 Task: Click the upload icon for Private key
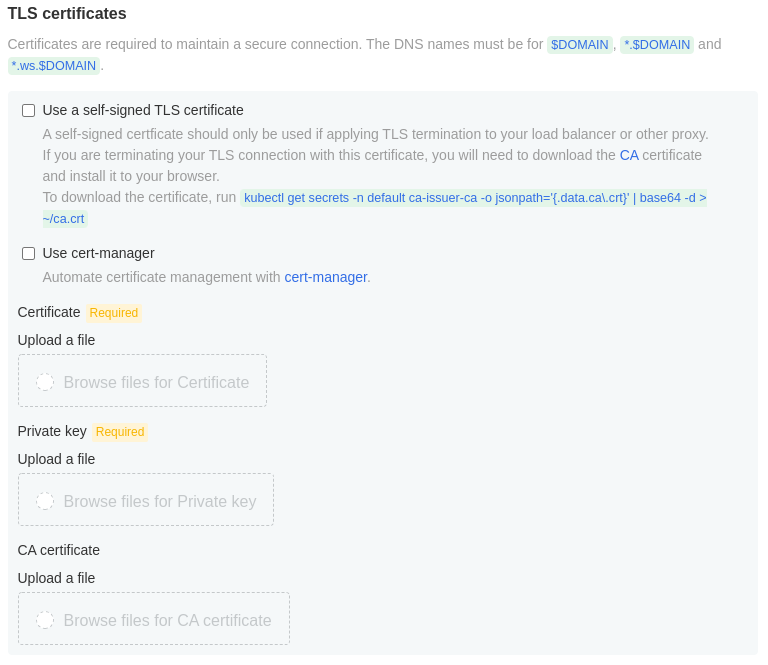(x=45, y=501)
